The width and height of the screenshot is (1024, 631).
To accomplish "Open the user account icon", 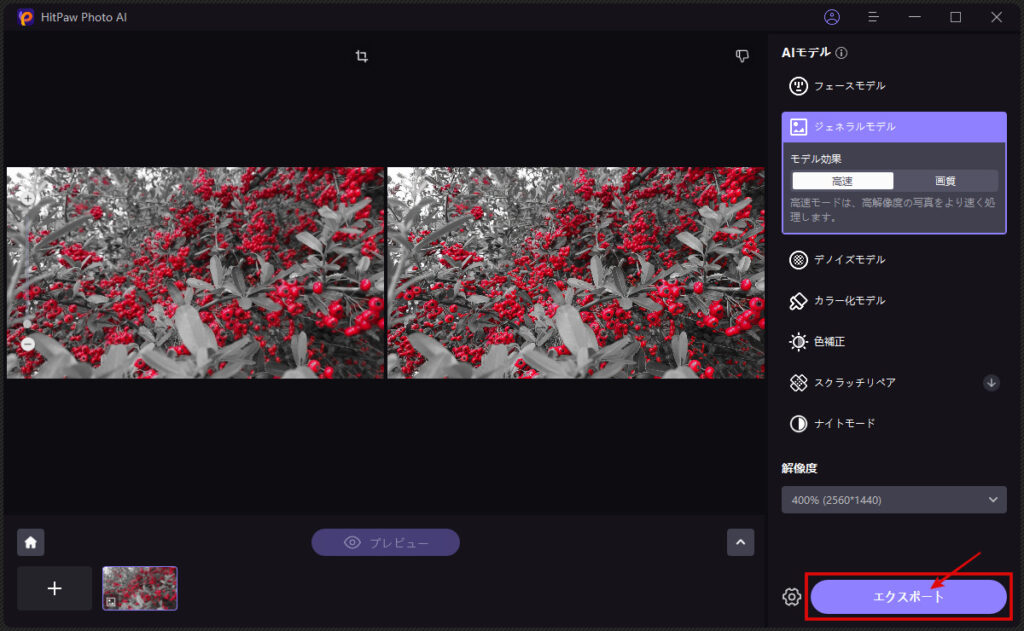I will [x=832, y=17].
